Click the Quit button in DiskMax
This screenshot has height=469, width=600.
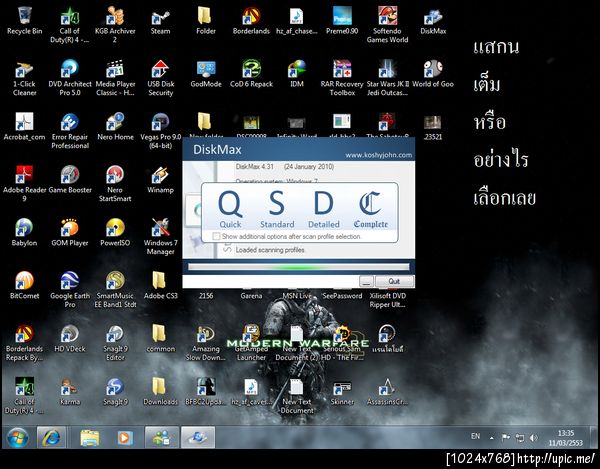tap(394, 281)
